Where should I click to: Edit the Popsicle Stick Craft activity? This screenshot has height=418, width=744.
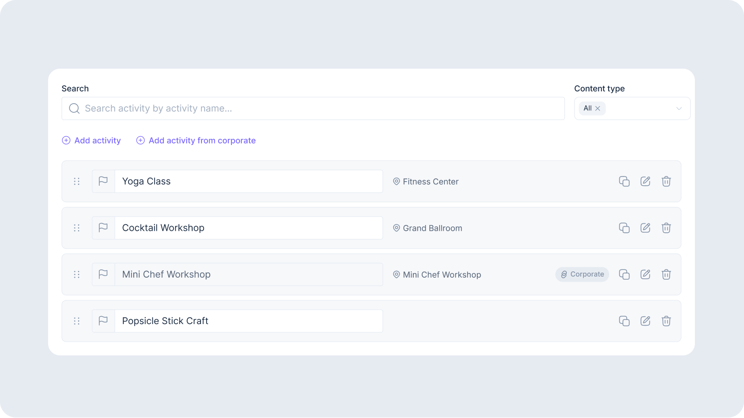(x=645, y=321)
